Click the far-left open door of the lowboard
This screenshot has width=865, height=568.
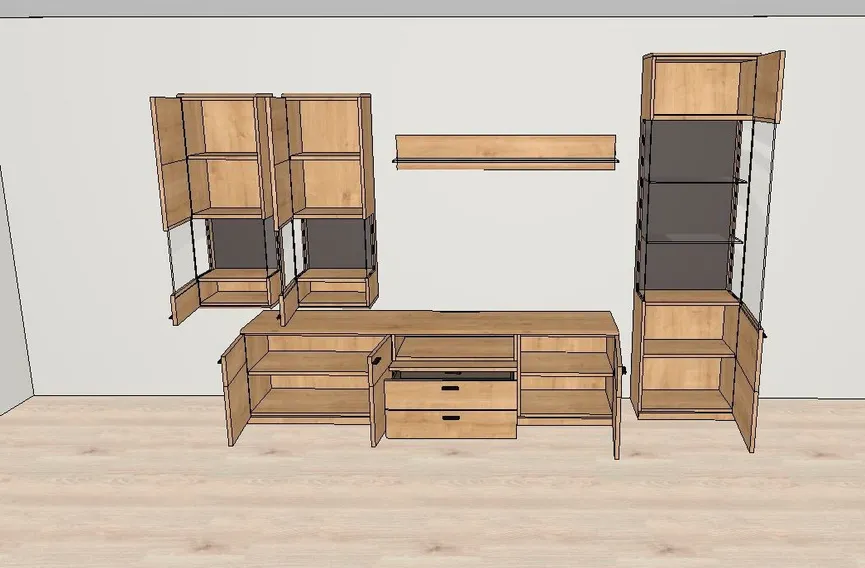pyautogui.click(x=233, y=390)
